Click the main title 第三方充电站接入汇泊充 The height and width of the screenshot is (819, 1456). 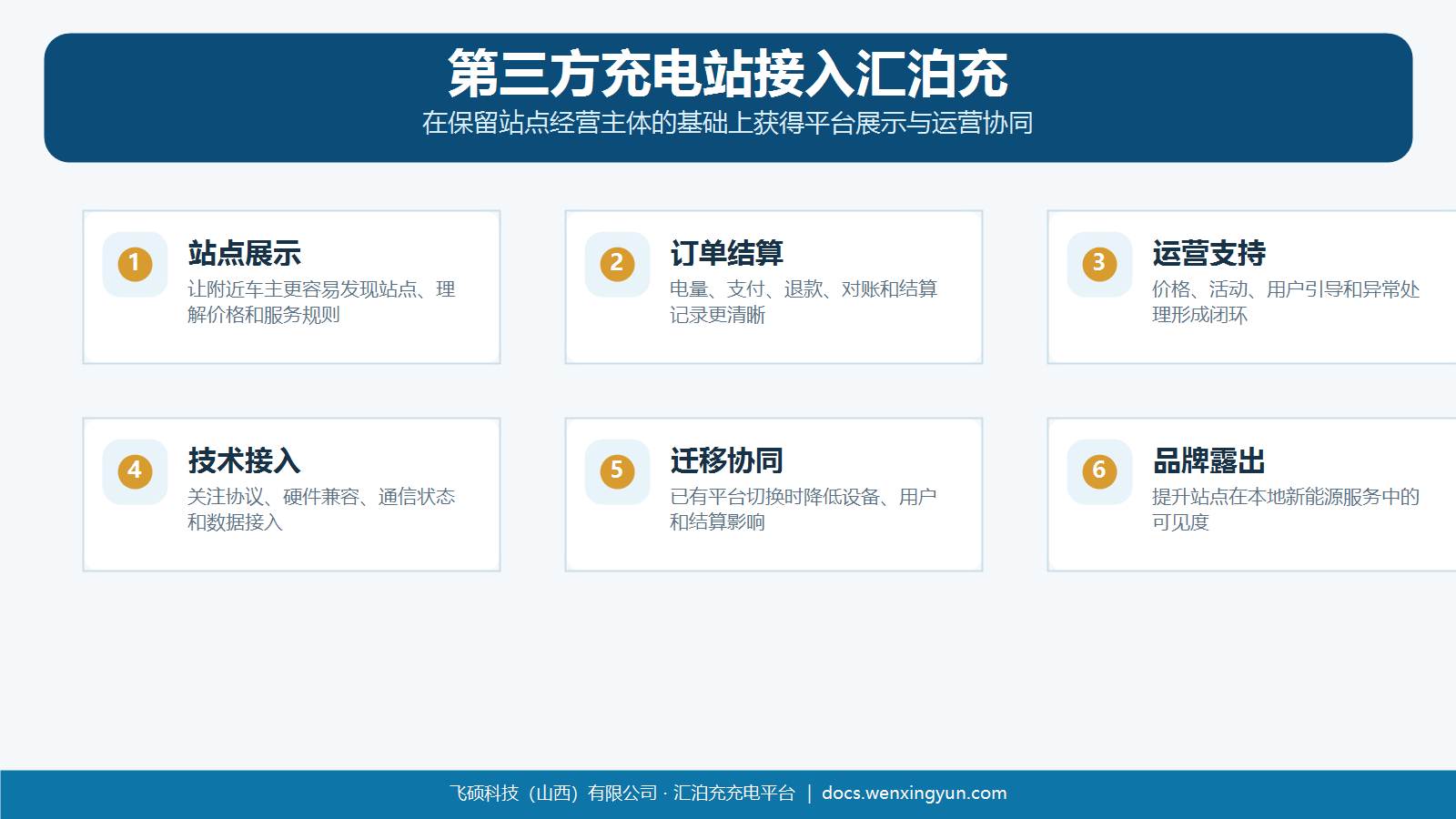tap(728, 74)
